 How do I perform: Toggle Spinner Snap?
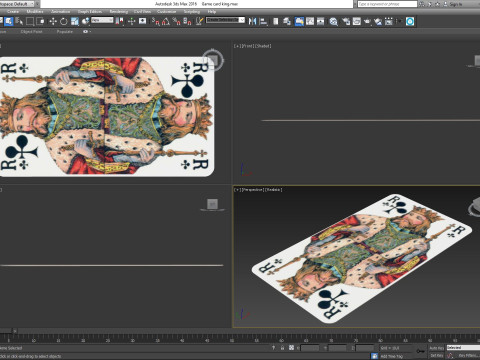(187, 21)
